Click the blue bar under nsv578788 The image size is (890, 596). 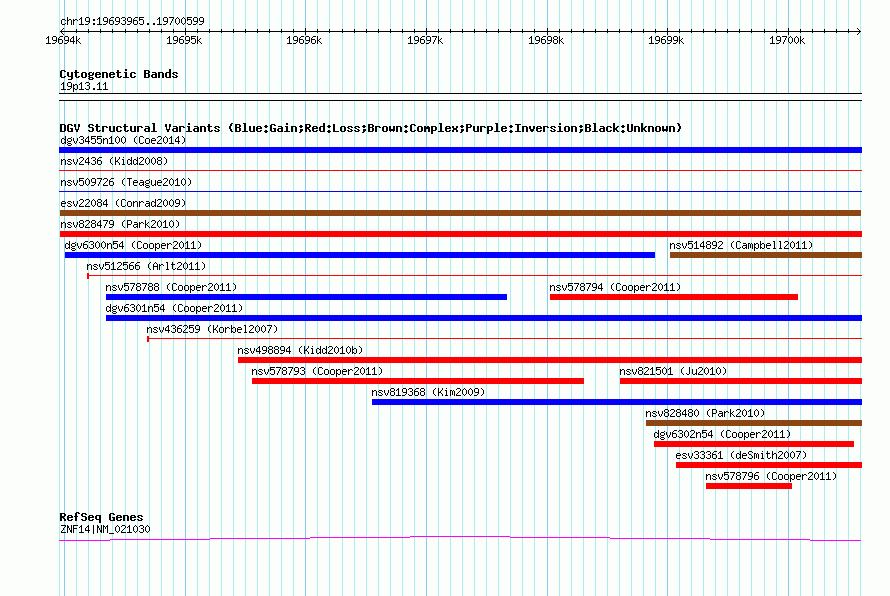(x=307, y=297)
